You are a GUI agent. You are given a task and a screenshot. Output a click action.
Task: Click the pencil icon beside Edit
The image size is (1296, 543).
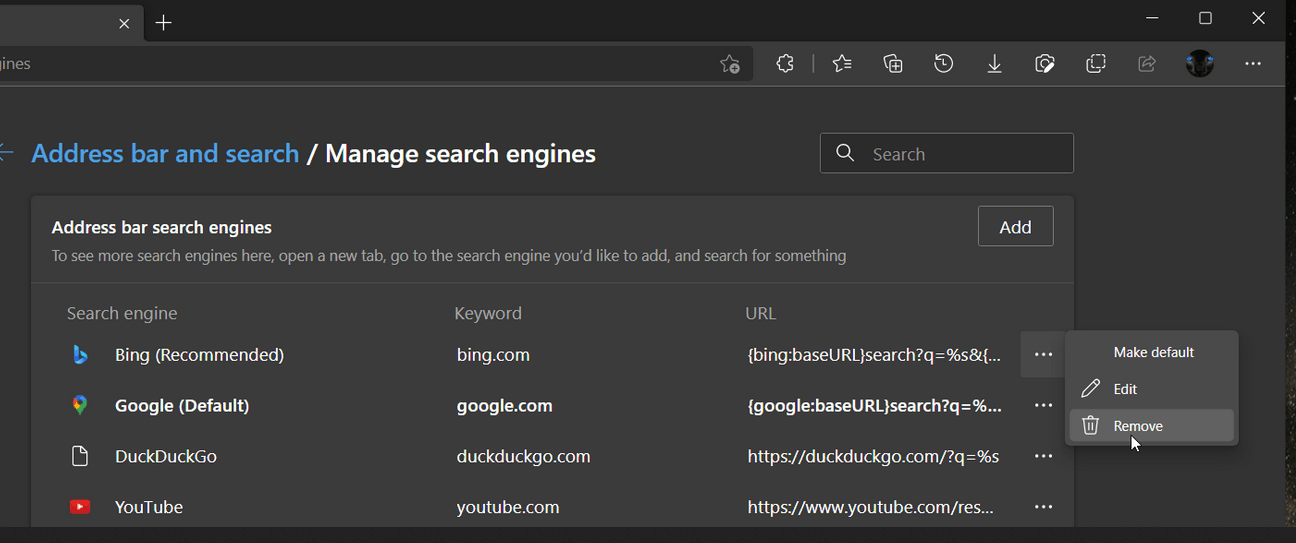pos(1091,389)
